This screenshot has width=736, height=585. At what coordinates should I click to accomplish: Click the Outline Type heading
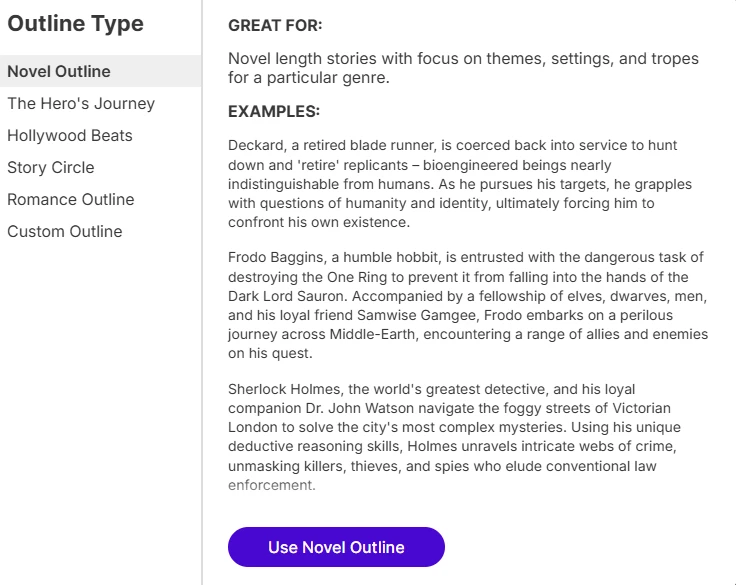click(75, 24)
